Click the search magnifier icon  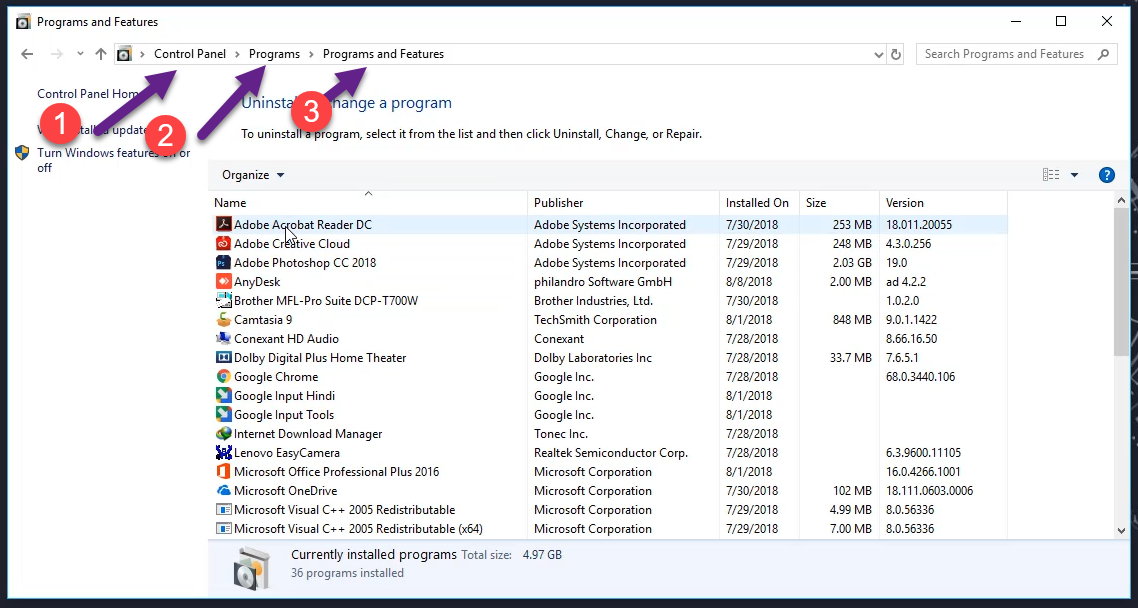(x=1103, y=54)
